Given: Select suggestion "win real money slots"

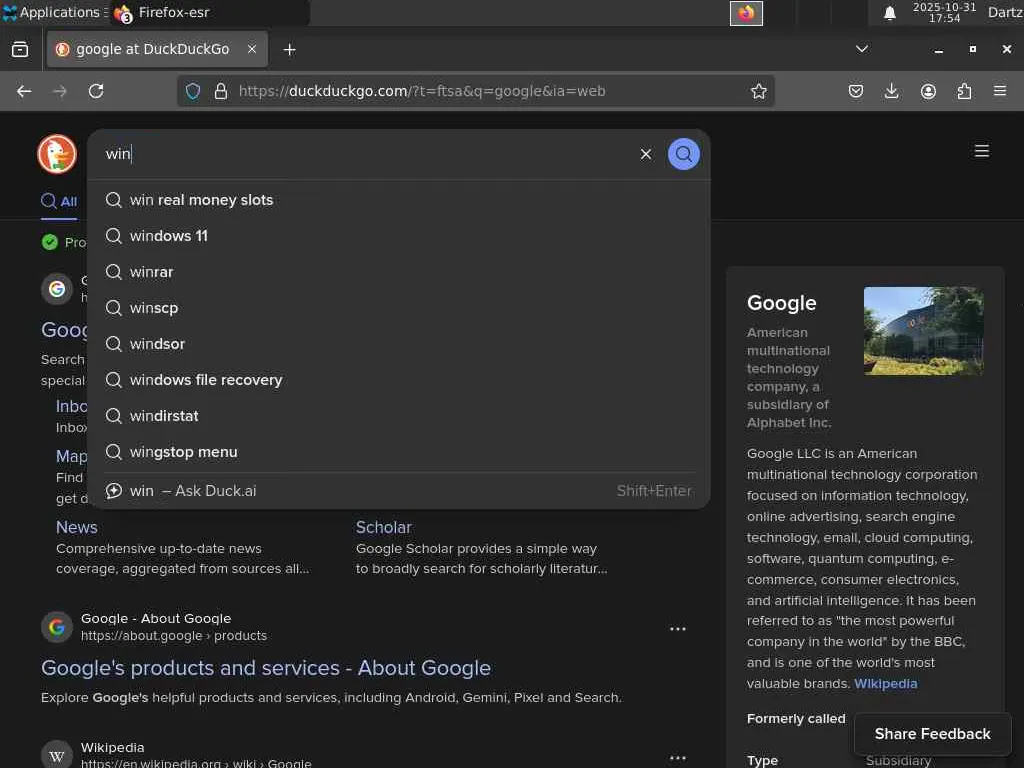Looking at the screenshot, I should 399,200.
